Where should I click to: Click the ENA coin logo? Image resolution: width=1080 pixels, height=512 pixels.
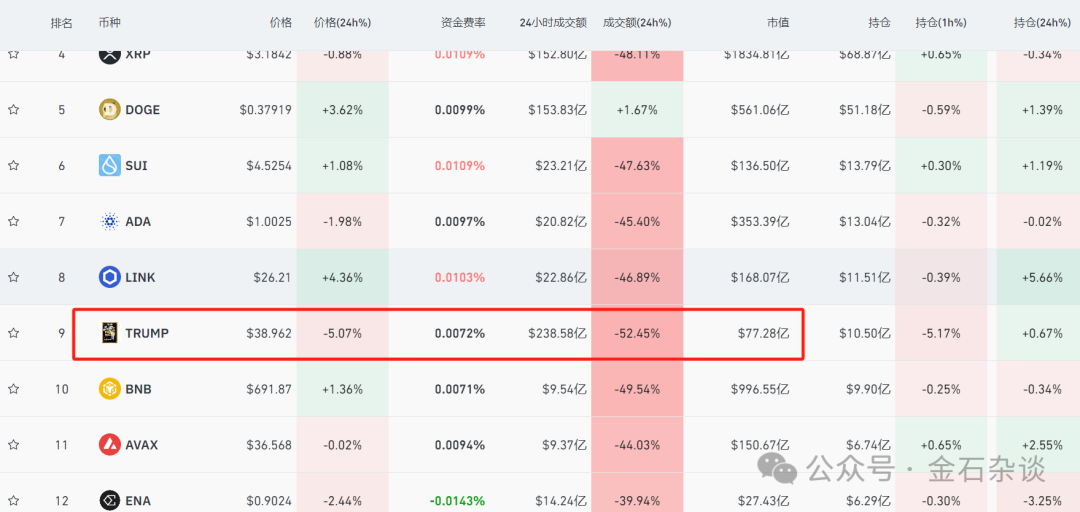click(x=110, y=500)
